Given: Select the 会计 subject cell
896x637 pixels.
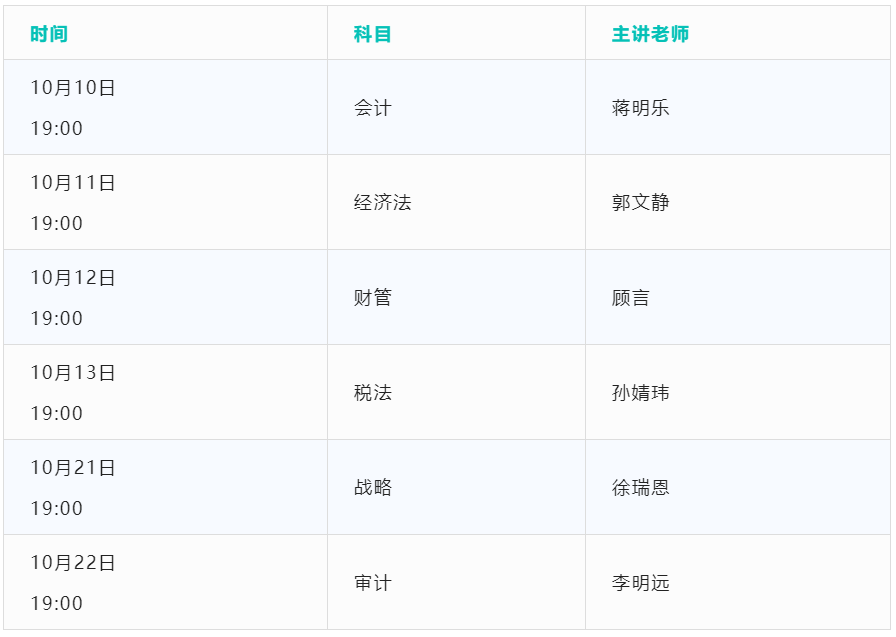Looking at the screenshot, I should [372, 108].
